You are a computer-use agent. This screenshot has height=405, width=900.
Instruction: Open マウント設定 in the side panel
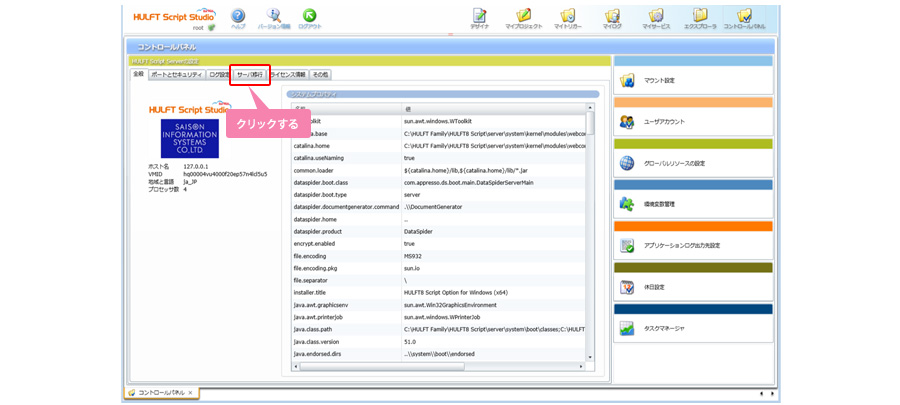(693, 81)
